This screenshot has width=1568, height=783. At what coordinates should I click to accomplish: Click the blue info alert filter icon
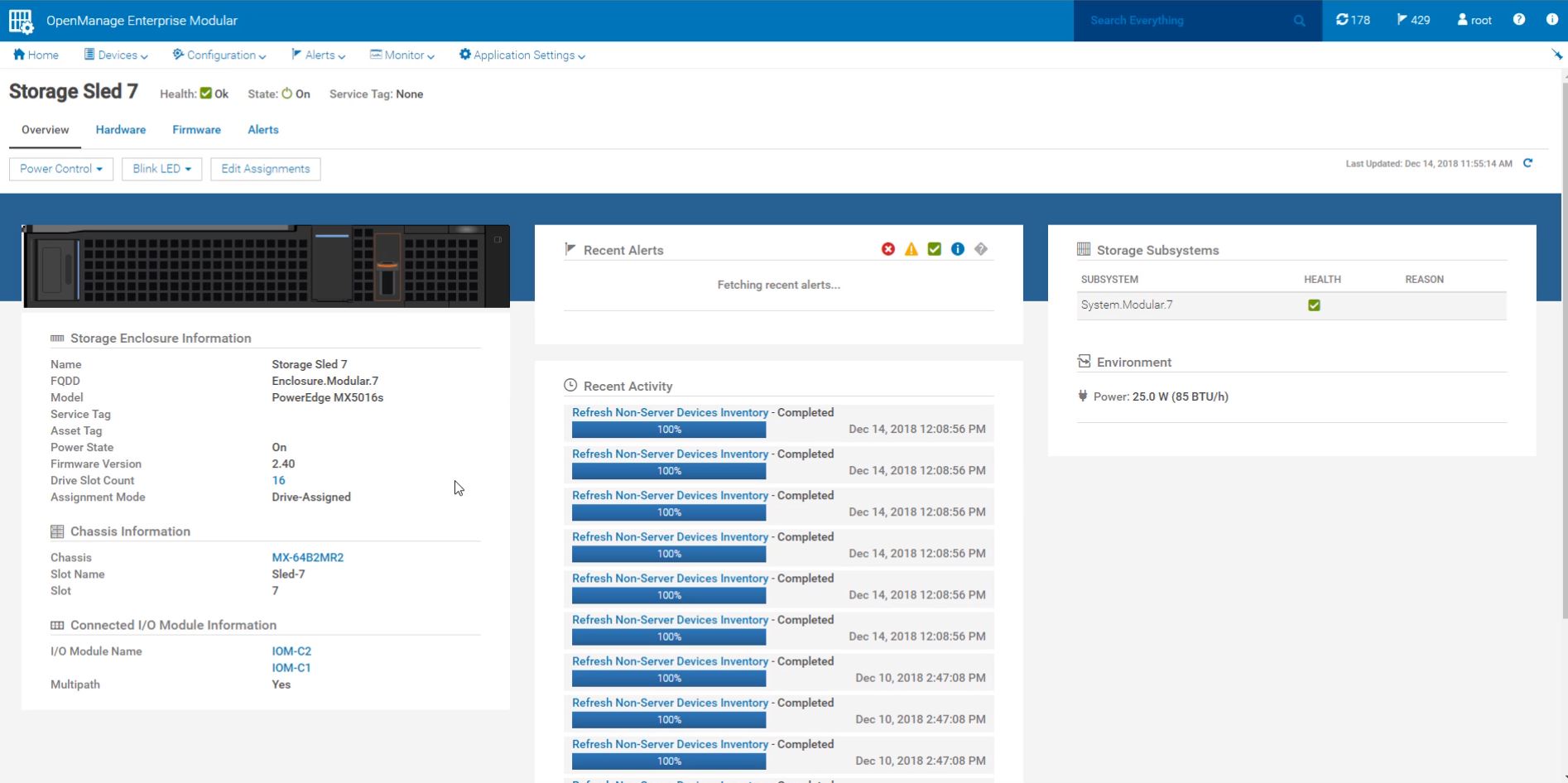[958, 249]
